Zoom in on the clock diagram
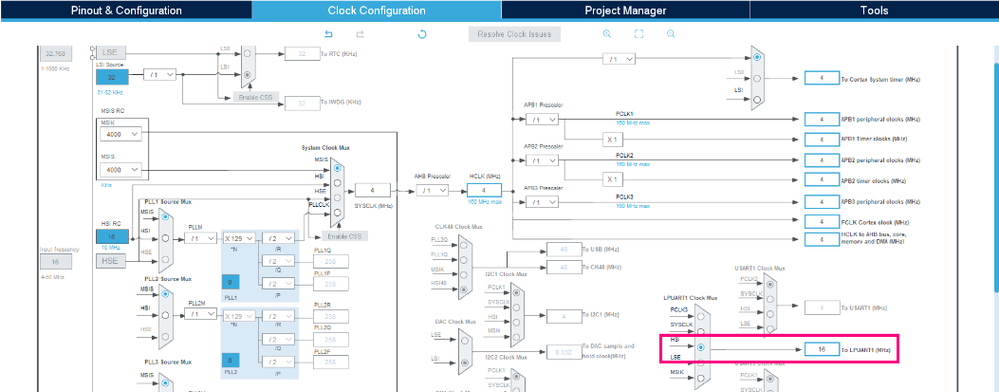This screenshot has height=392, width=999. pos(607,34)
